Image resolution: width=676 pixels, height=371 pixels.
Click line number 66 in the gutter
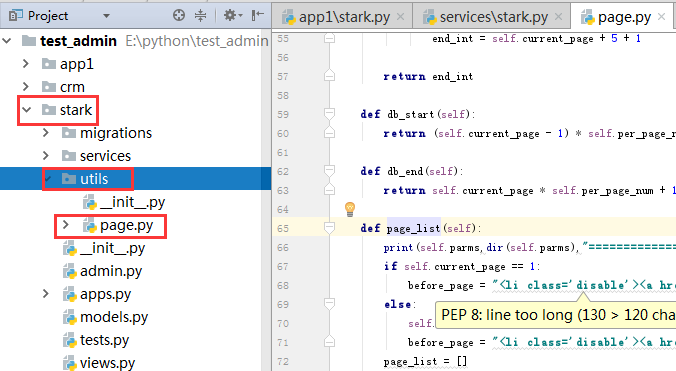283,247
